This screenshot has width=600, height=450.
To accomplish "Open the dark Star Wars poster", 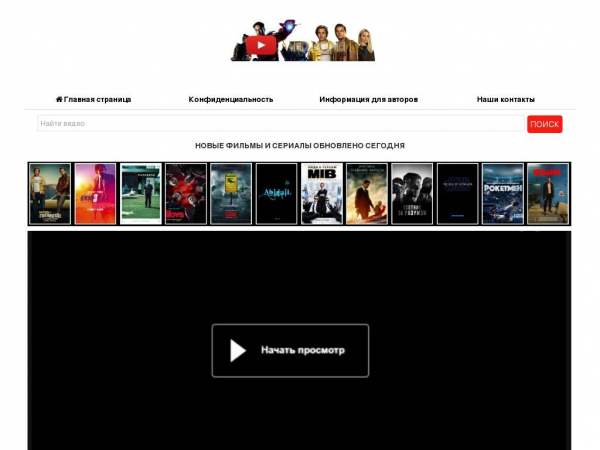I will point(458,194).
